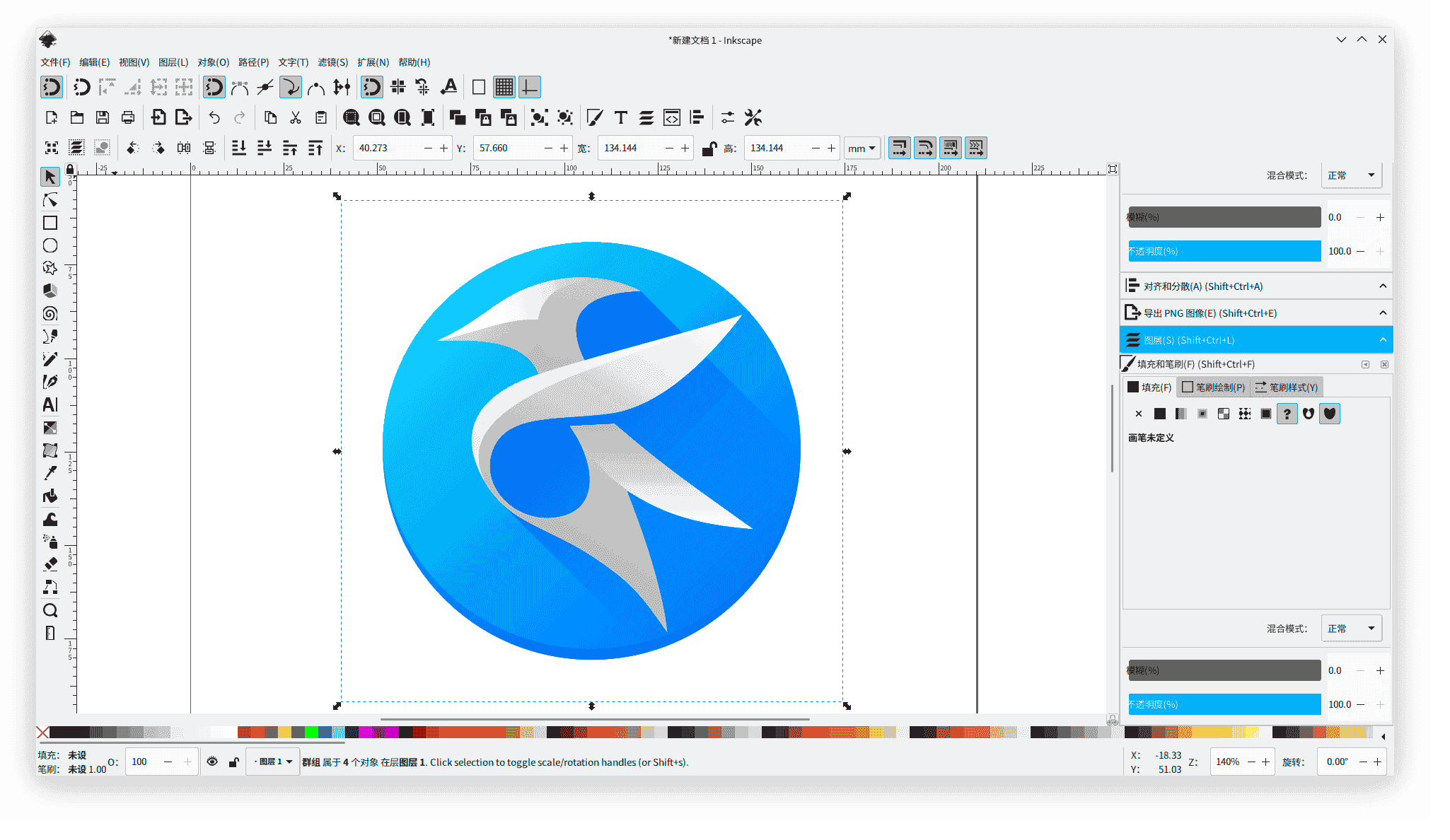Viewport: 1450px width, 840px height.
Task: Open the Extensions menu
Action: (x=373, y=62)
